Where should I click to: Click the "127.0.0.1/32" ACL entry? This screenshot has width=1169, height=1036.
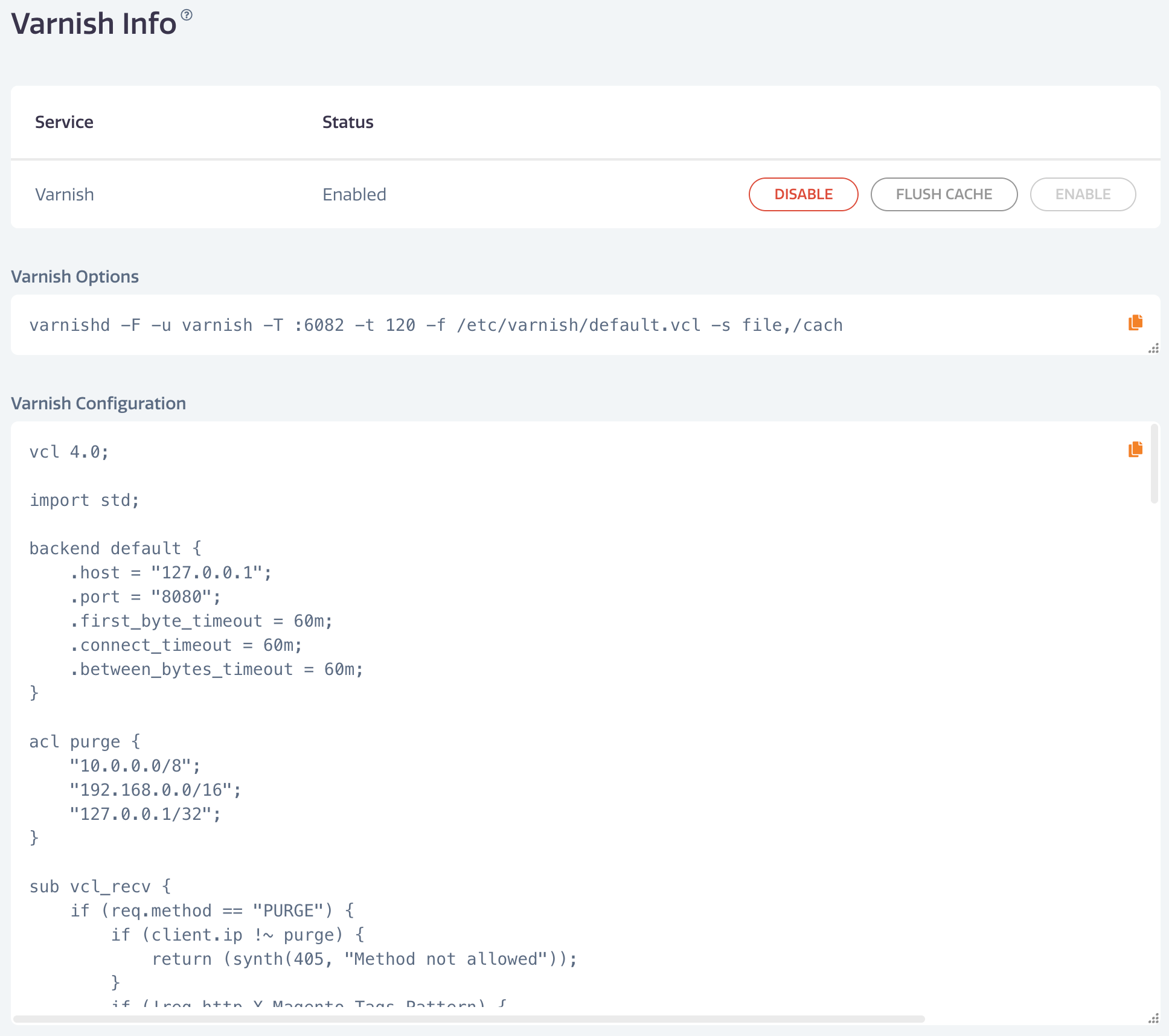146,814
